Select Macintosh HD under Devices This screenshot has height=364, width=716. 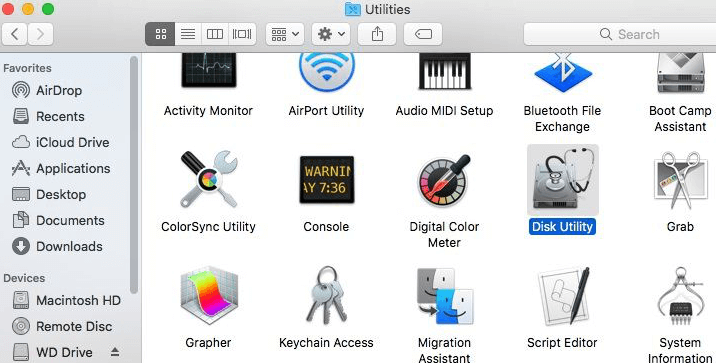(x=66, y=301)
